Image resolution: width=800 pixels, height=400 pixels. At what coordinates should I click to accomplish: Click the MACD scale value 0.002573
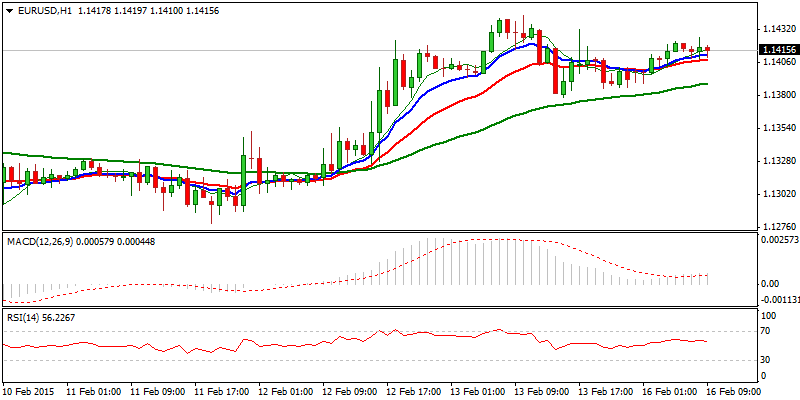tap(780, 239)
